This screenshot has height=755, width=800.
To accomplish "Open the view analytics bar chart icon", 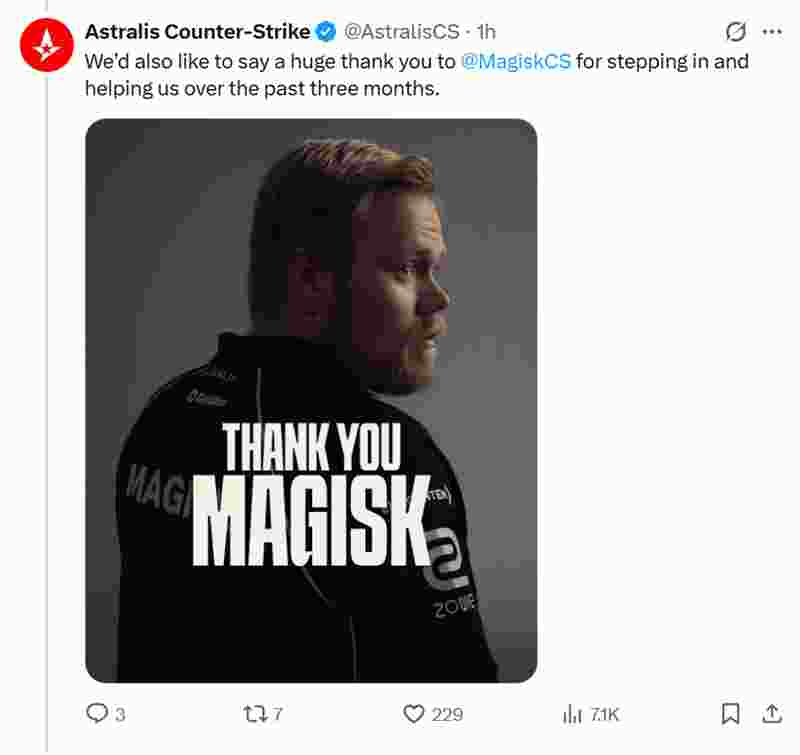I will pos(573,713).
